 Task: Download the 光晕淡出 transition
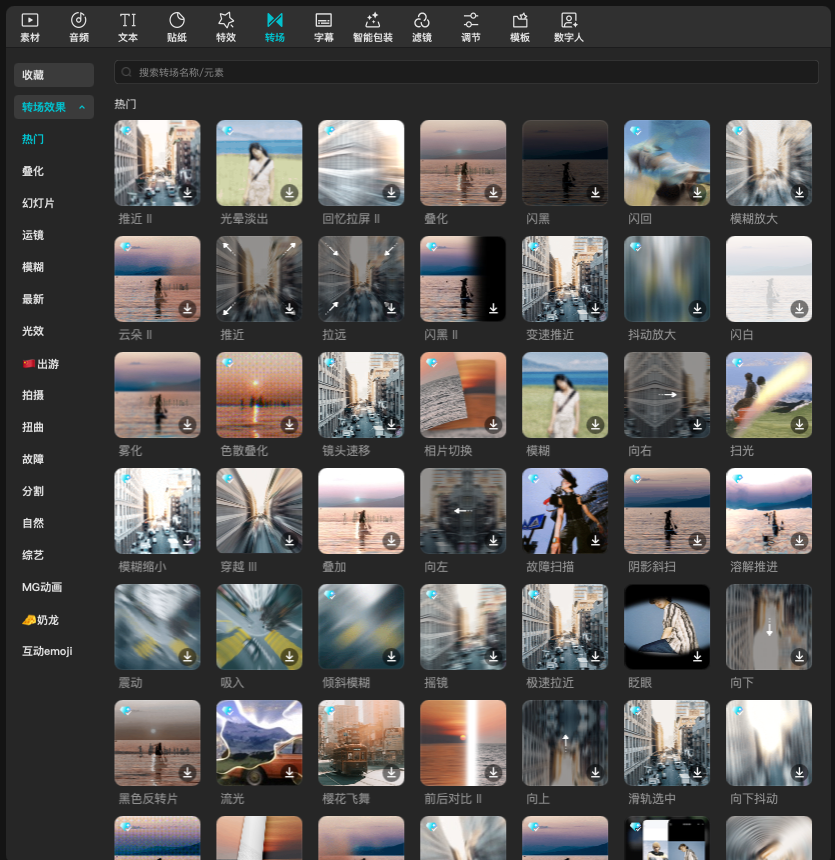pyautogui.click(x=290, y=193)
